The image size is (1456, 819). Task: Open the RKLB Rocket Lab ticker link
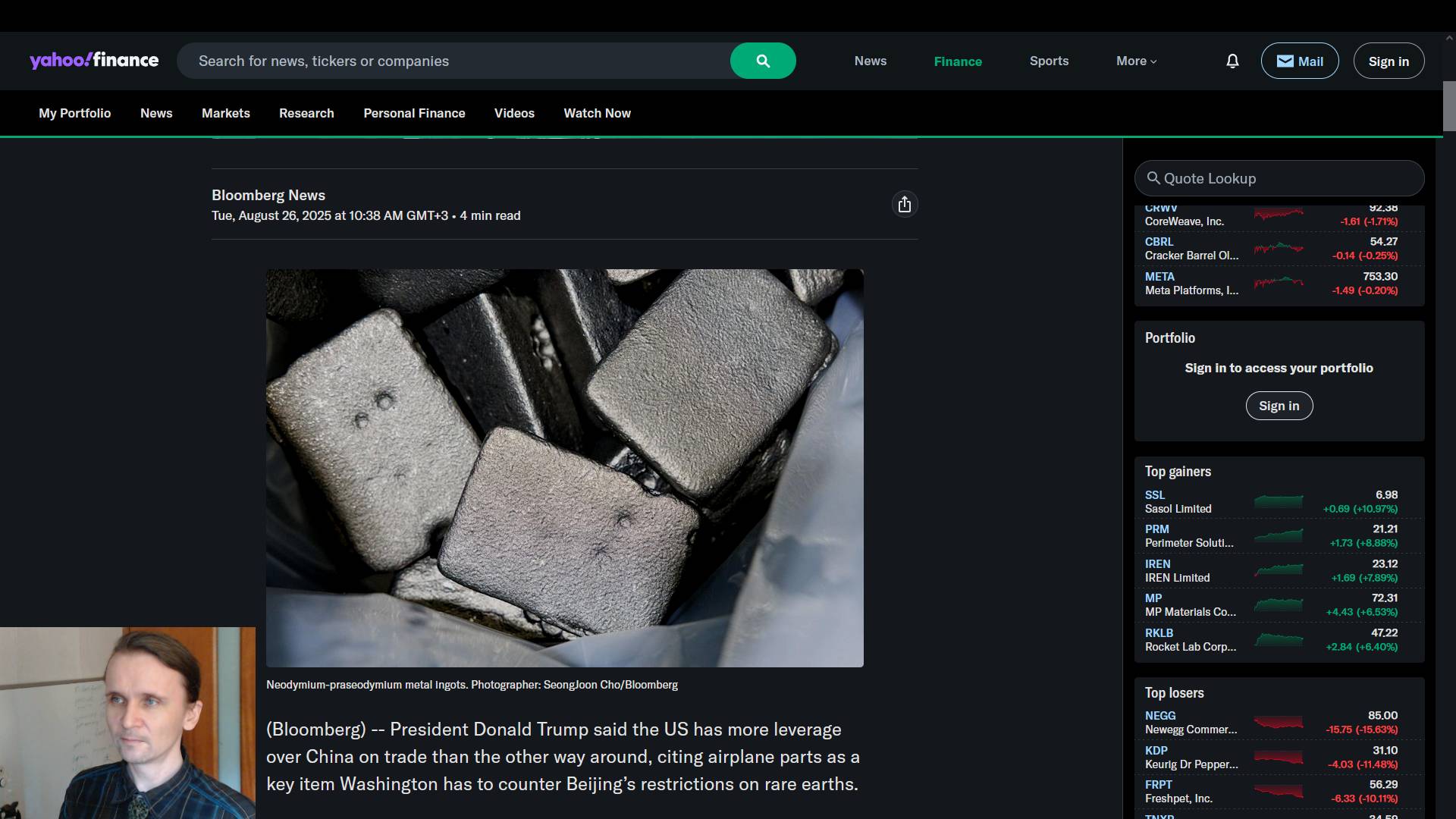1159,633
